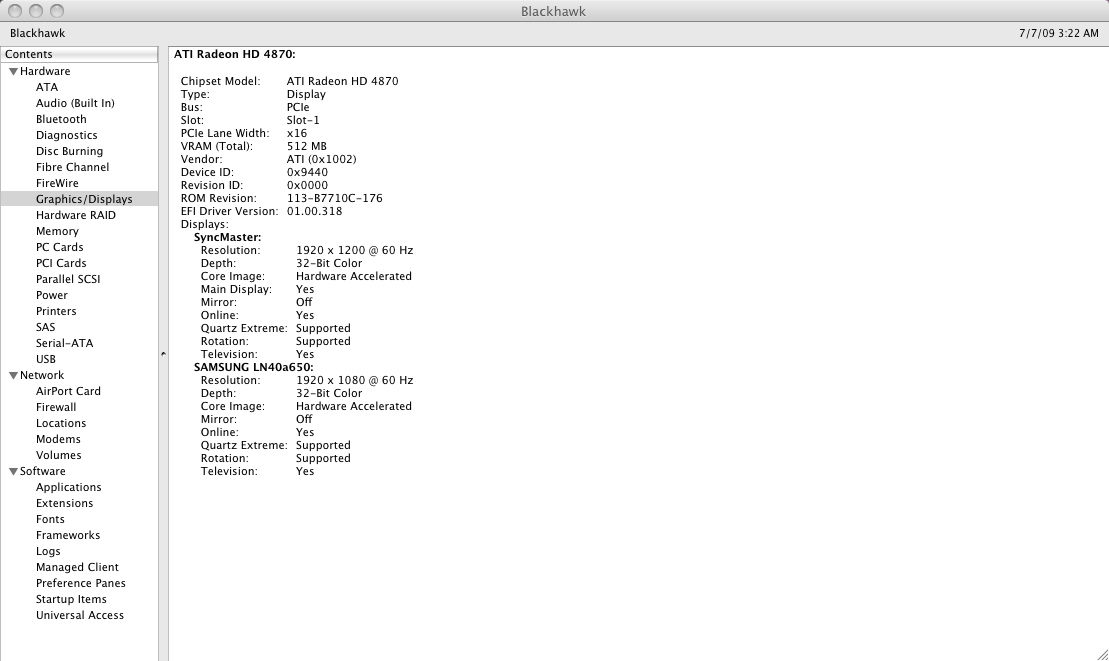Click the window zoom button
1109x661 pixels.
(57, 11)
